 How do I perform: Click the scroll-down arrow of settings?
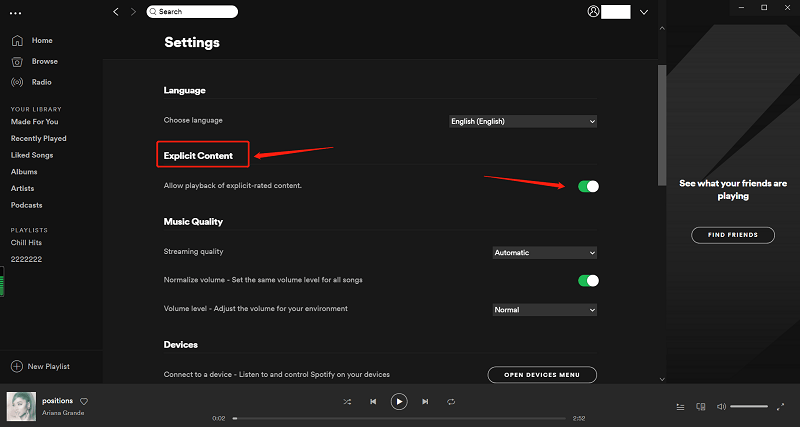click(662, 379)
